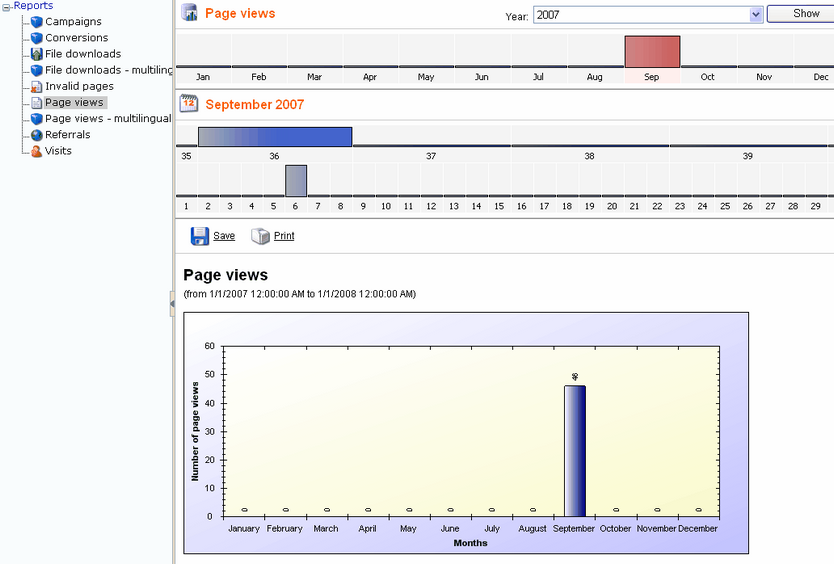Click the File downloads report icon
This screenshot has width=834, height=564.
(36, 54)
